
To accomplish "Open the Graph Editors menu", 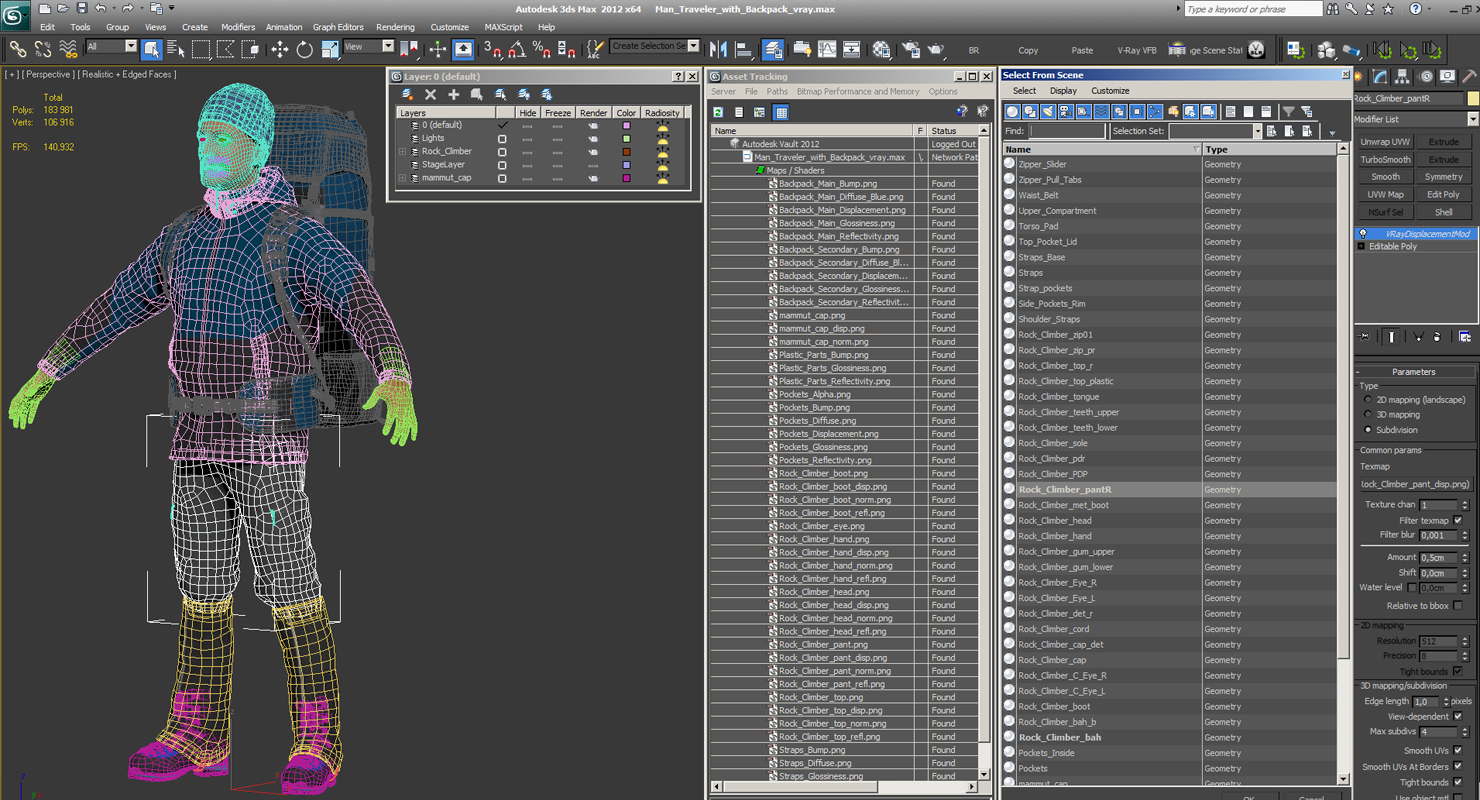I will [x=338, y=27].
